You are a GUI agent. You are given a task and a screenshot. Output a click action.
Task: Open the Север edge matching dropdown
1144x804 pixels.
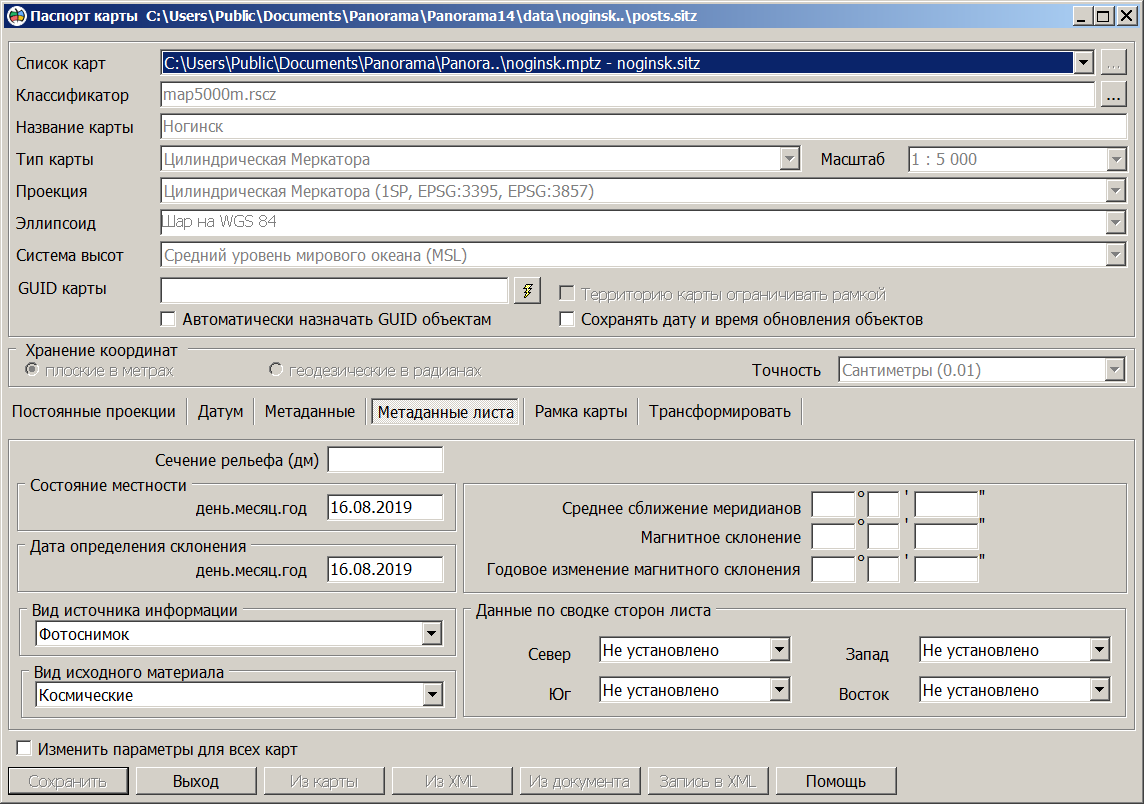[780, 649]
